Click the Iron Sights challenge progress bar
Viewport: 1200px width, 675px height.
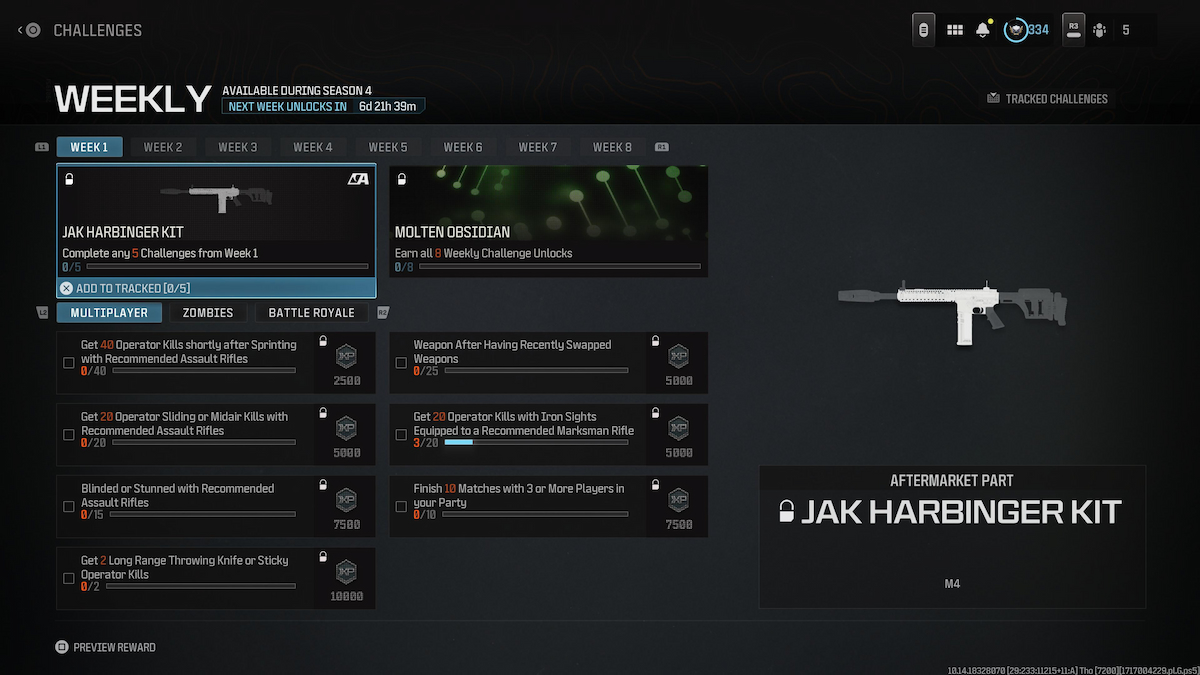[x=536, y=442]
